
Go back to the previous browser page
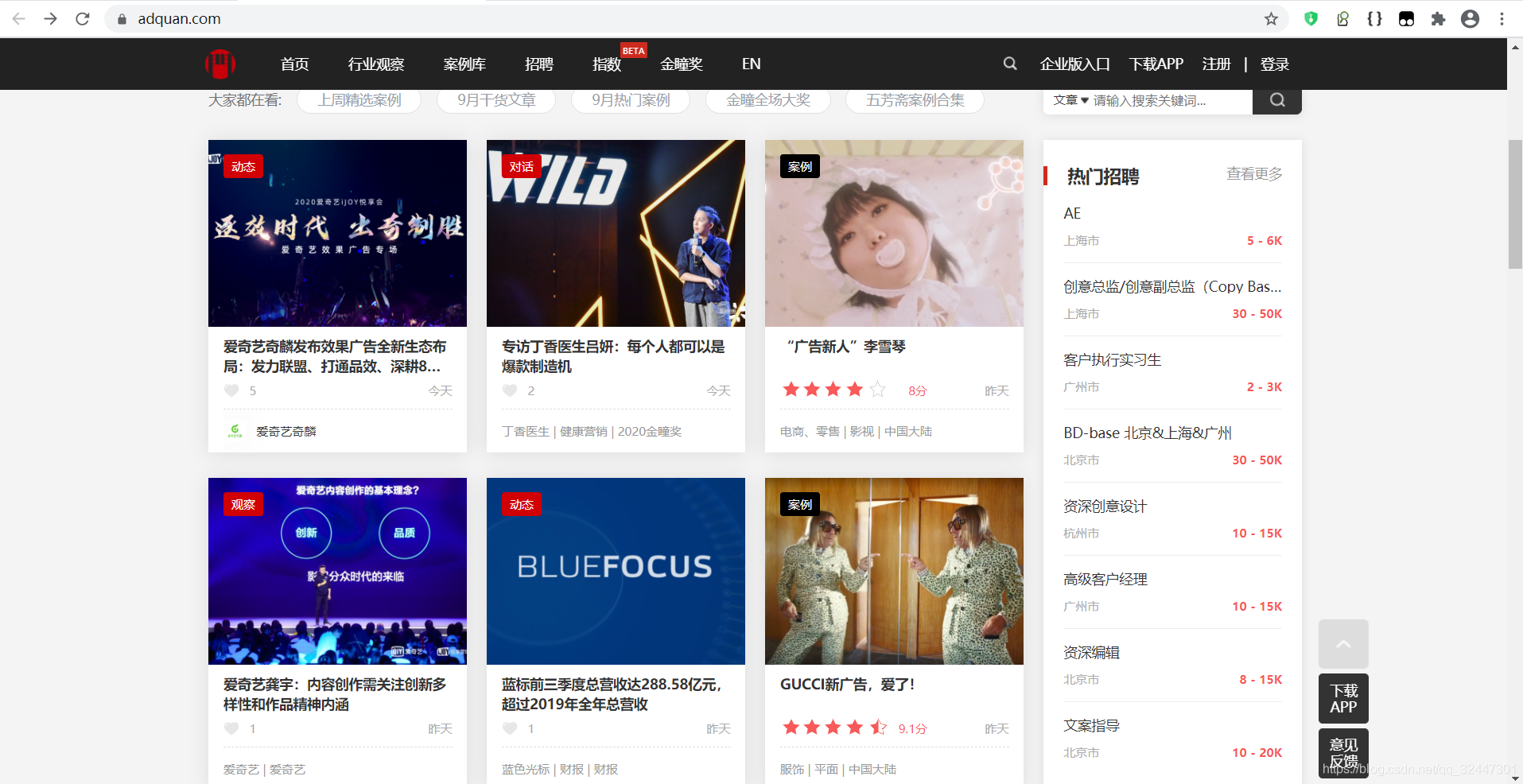(19, 18)
